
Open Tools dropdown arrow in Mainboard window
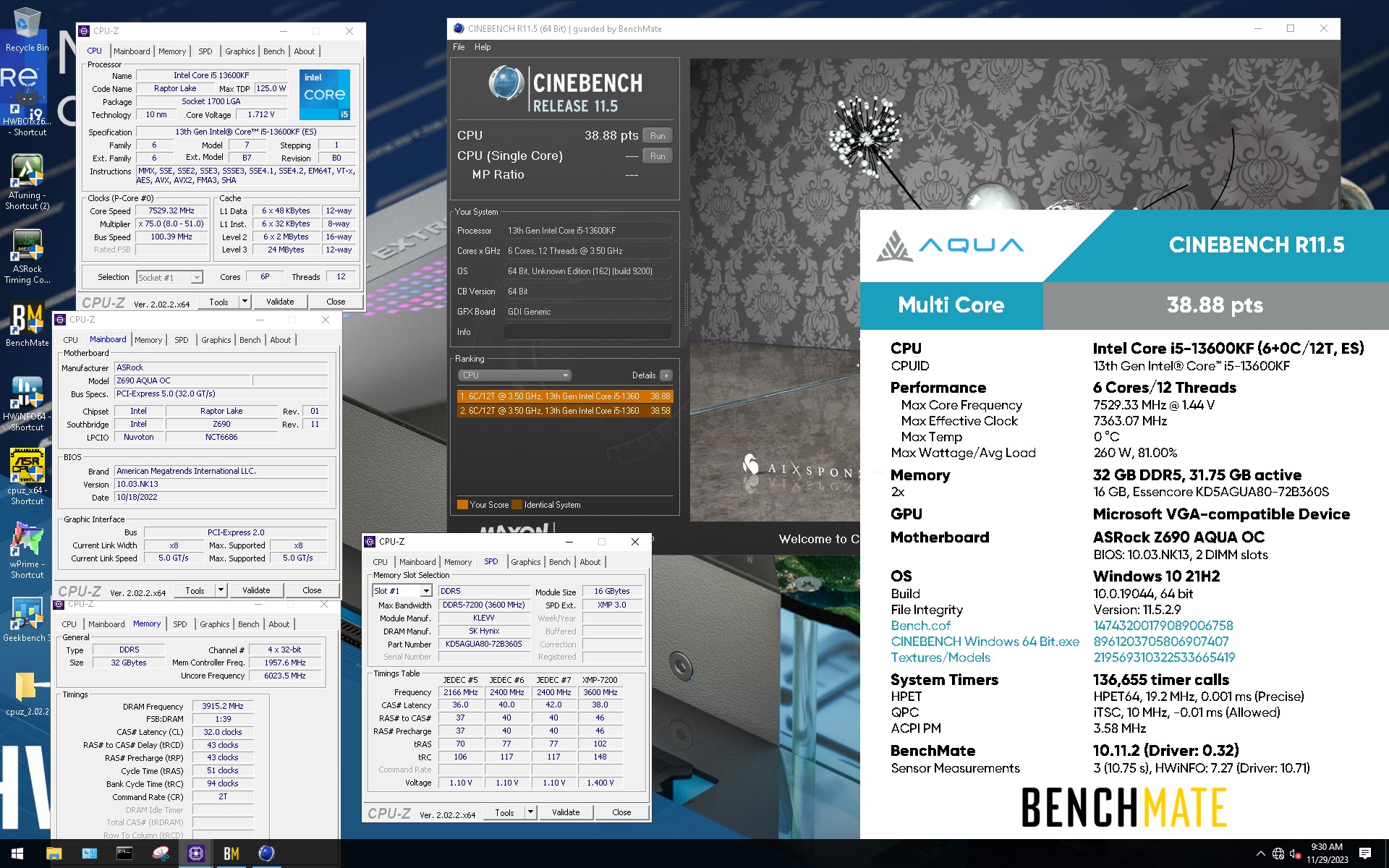221,590
